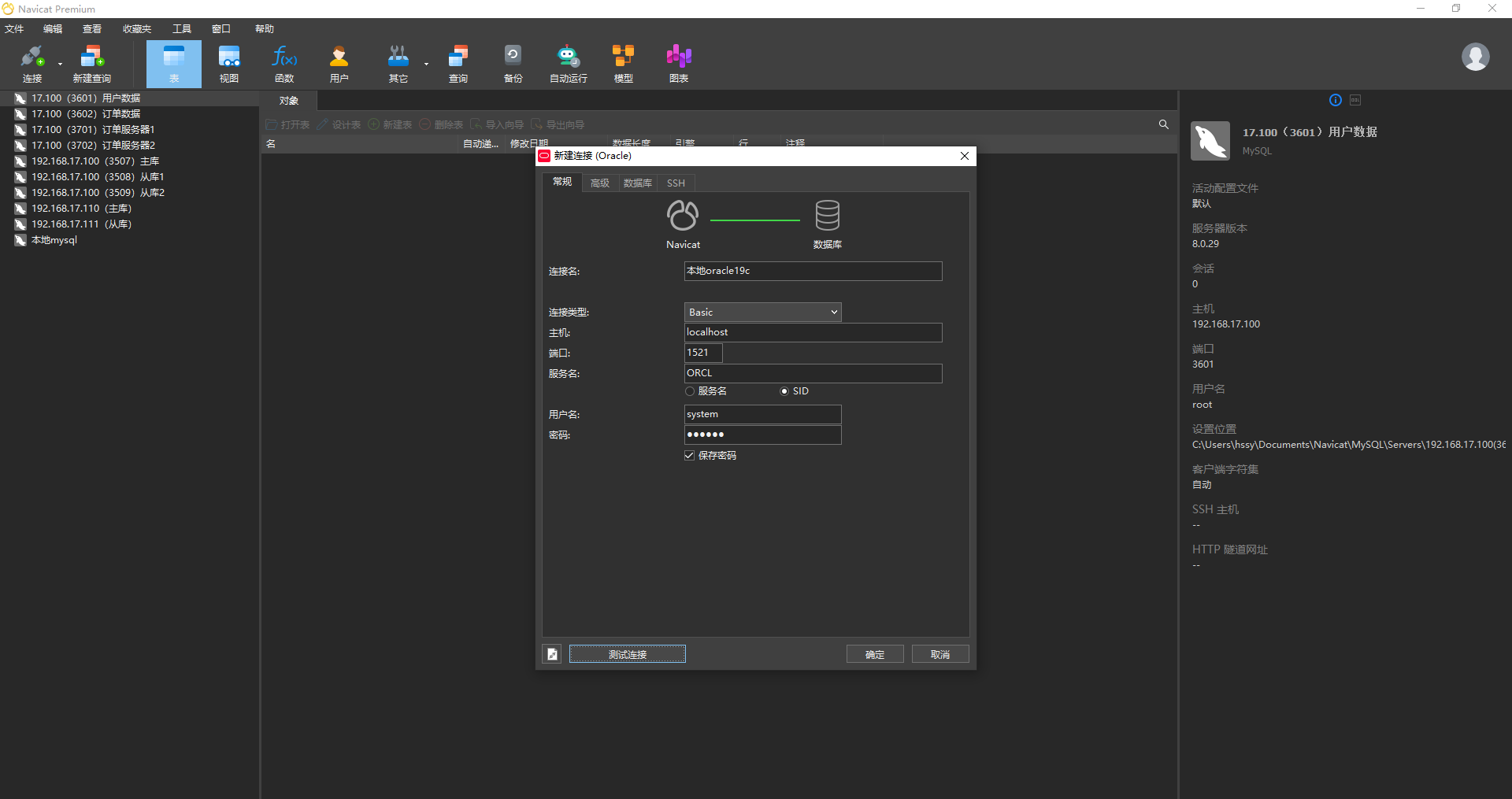The width and height of the screenshot is (1512, 799).
Task: Click the search magnifier icon in object pane
Action: pyautogui.click(x=1163, y=124)
